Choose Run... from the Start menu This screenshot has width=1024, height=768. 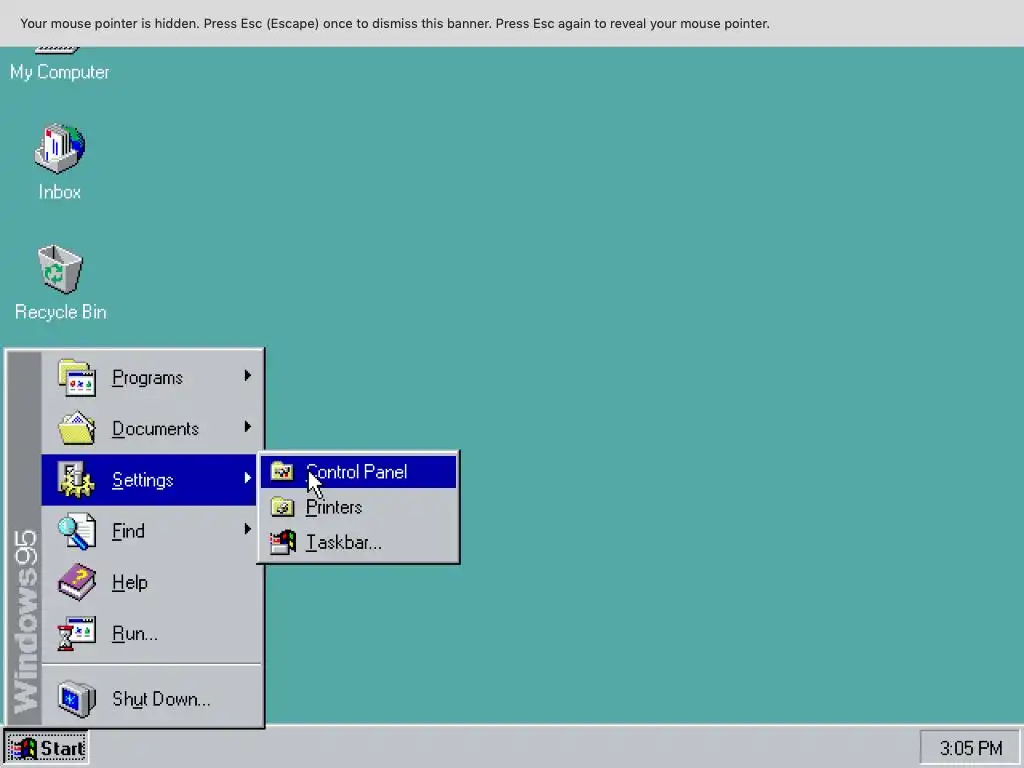[x=151, y=633]
